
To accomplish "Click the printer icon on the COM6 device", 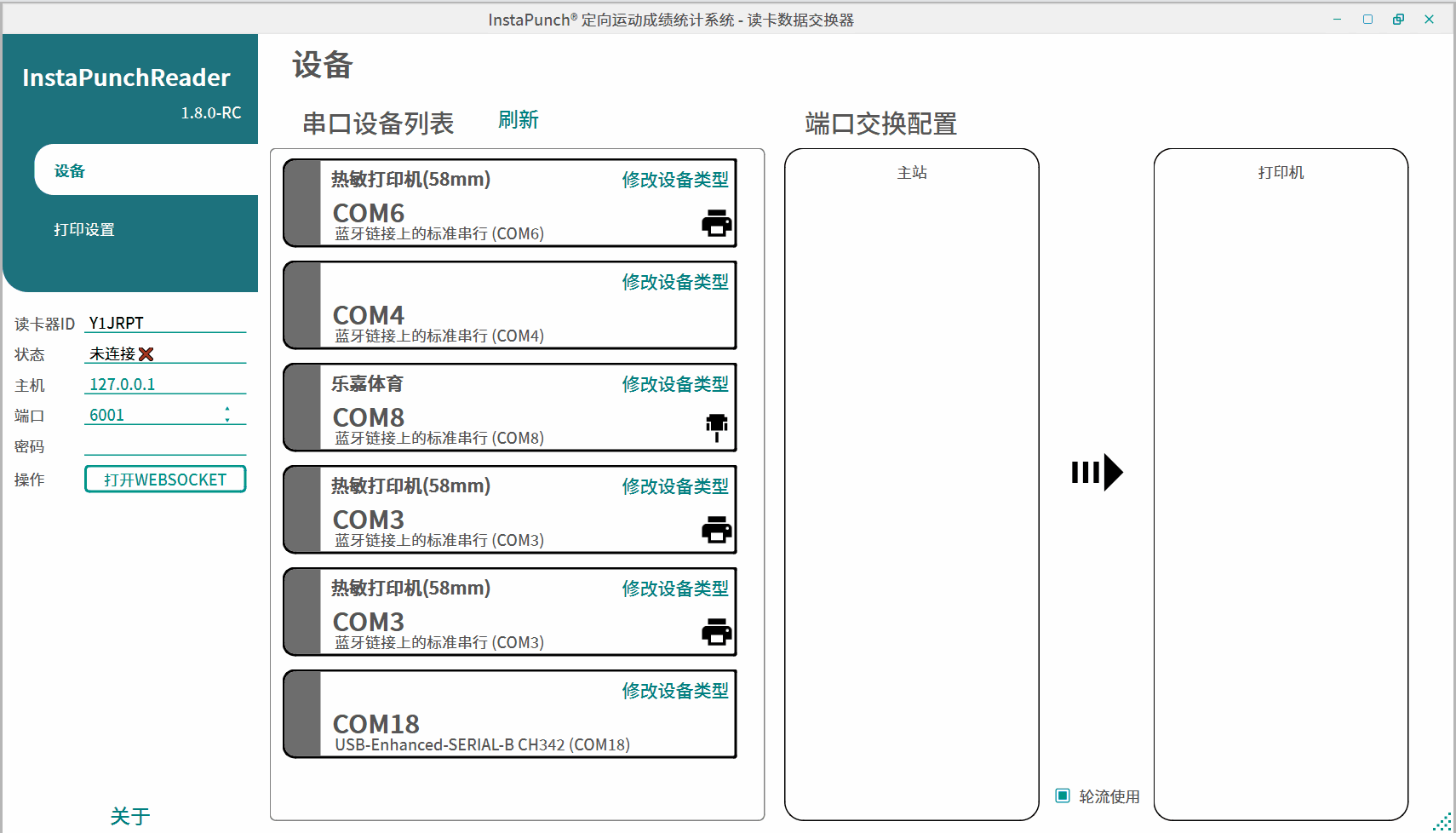I will (x=716, y=223).
